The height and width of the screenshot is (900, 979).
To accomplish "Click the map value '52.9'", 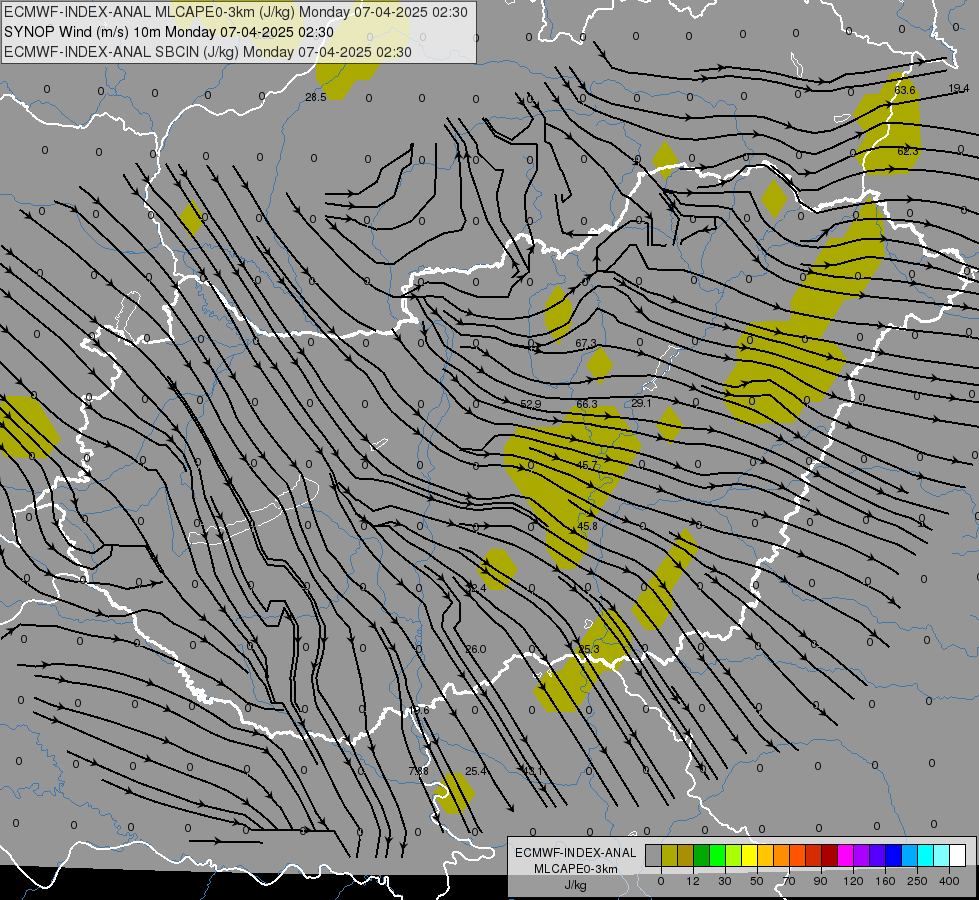I will [531, 404].
